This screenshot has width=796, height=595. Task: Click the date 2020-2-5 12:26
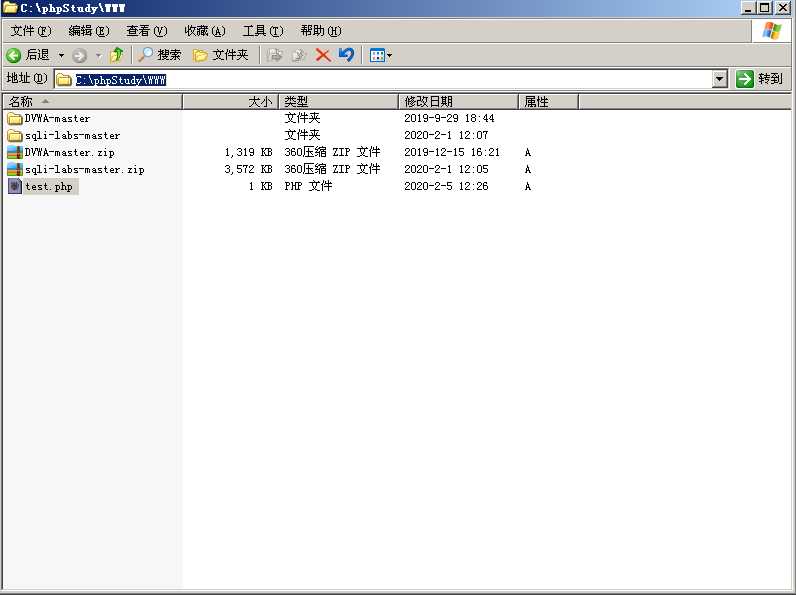446,186
